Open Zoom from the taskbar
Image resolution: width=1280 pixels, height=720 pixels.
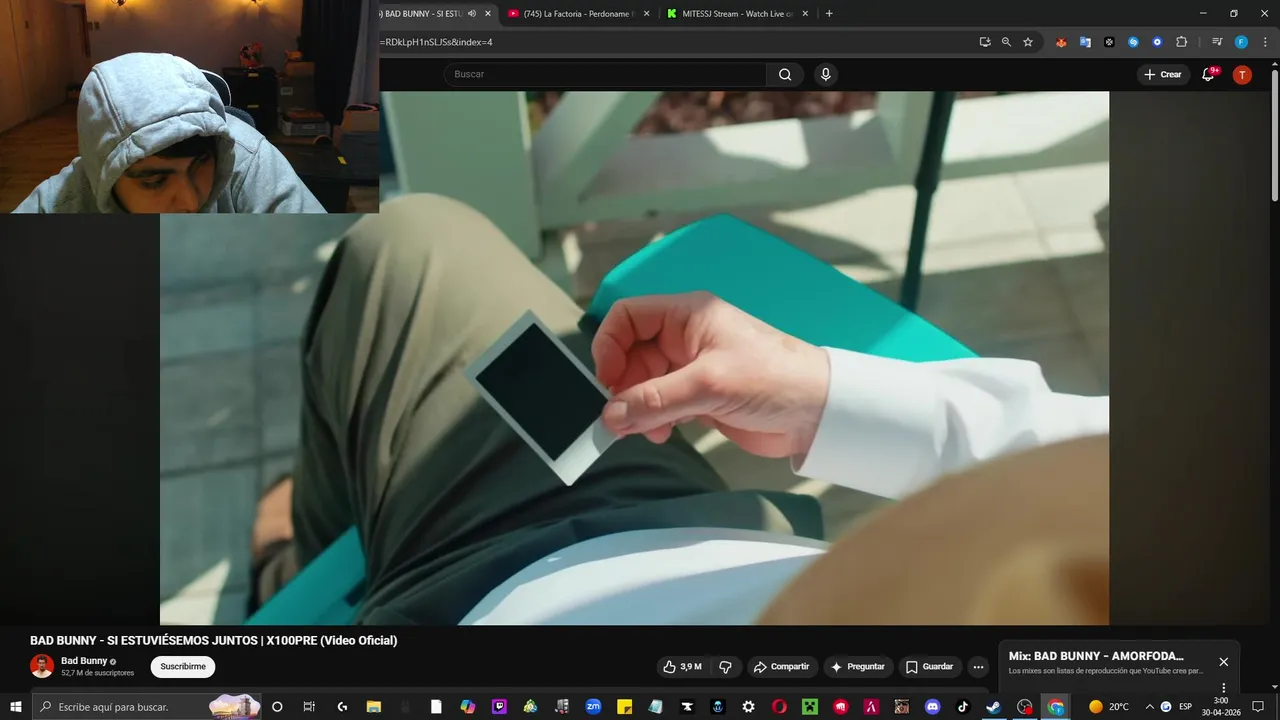593,707
